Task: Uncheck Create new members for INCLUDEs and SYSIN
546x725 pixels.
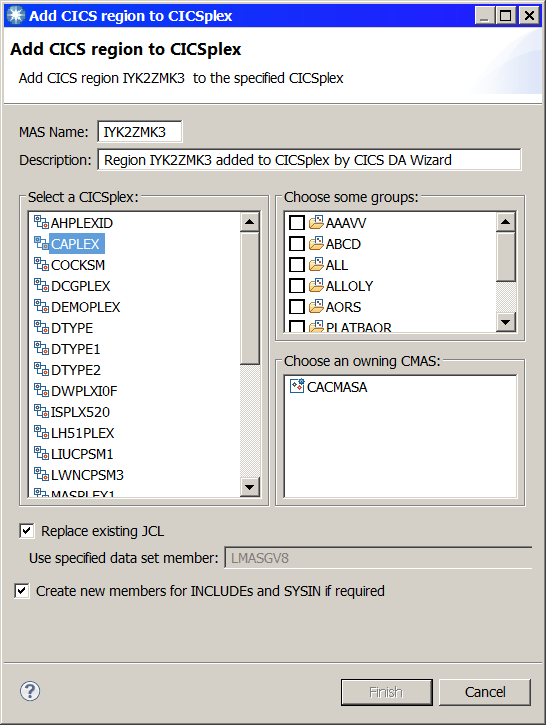Action: 22,590
